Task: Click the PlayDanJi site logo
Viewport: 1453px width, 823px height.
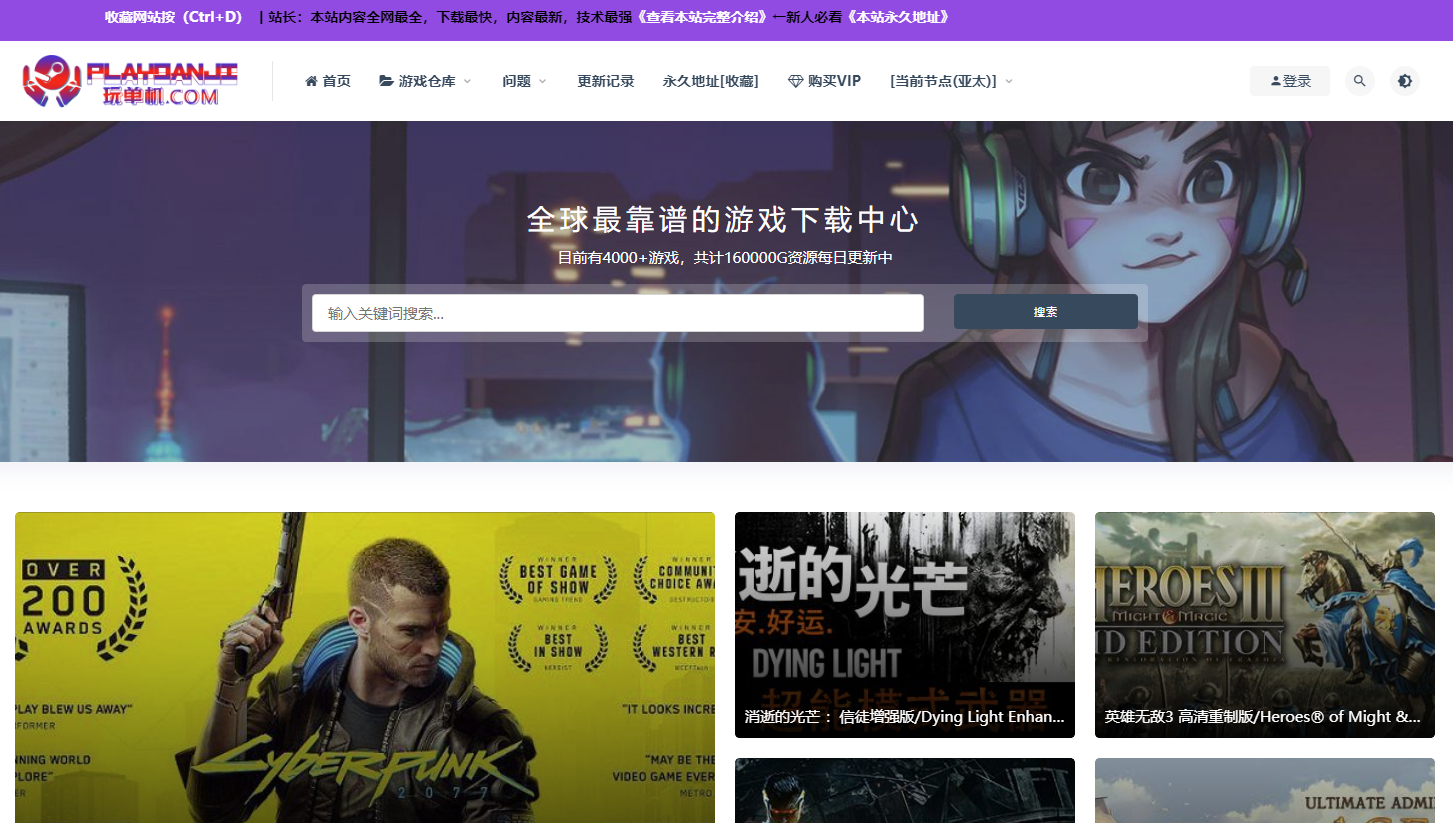Action: point(130,81)
